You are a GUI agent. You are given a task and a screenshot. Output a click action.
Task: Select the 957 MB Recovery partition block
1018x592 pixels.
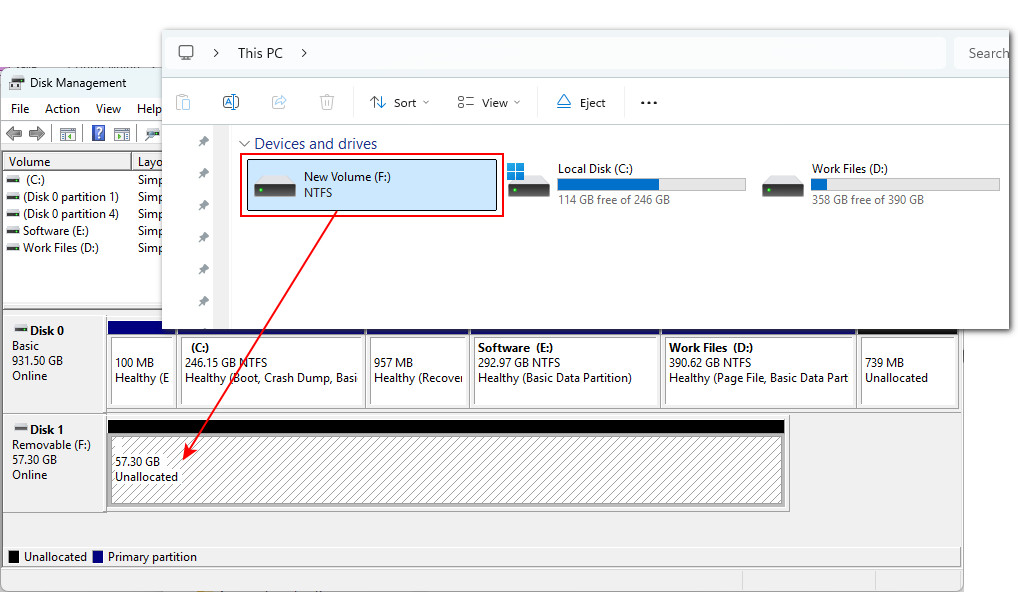point(418,371)
